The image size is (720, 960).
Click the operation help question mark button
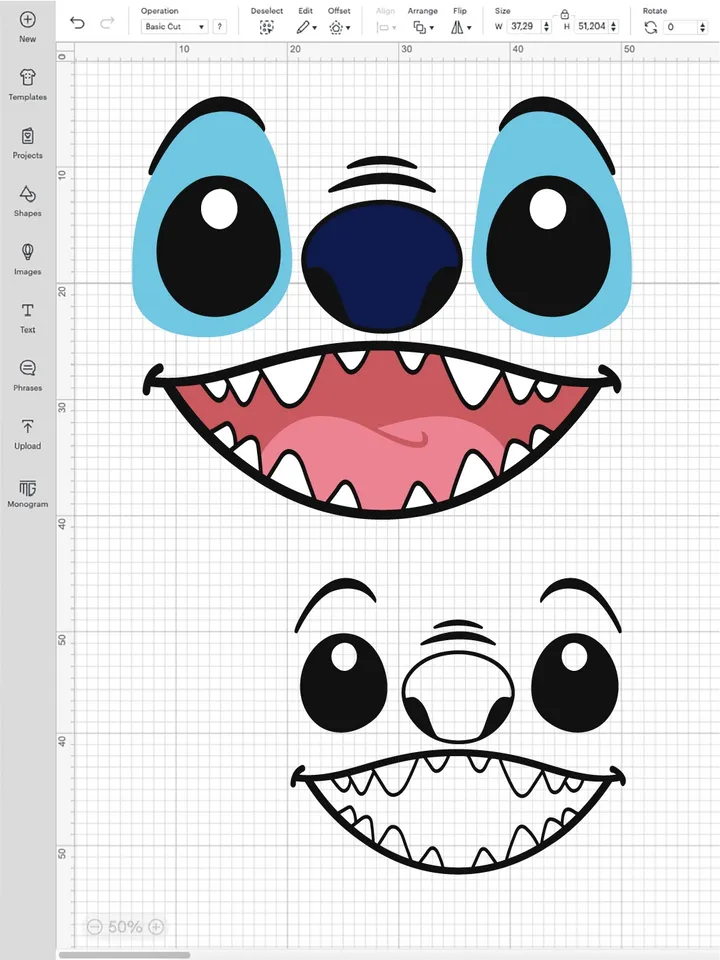pos(218,27)
